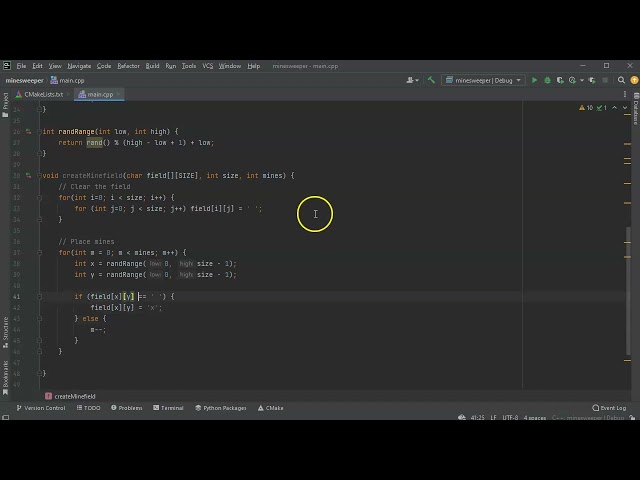Open the Python Packages tool window
This screenshot has height=480, width=640.
[x=221, y=408]
